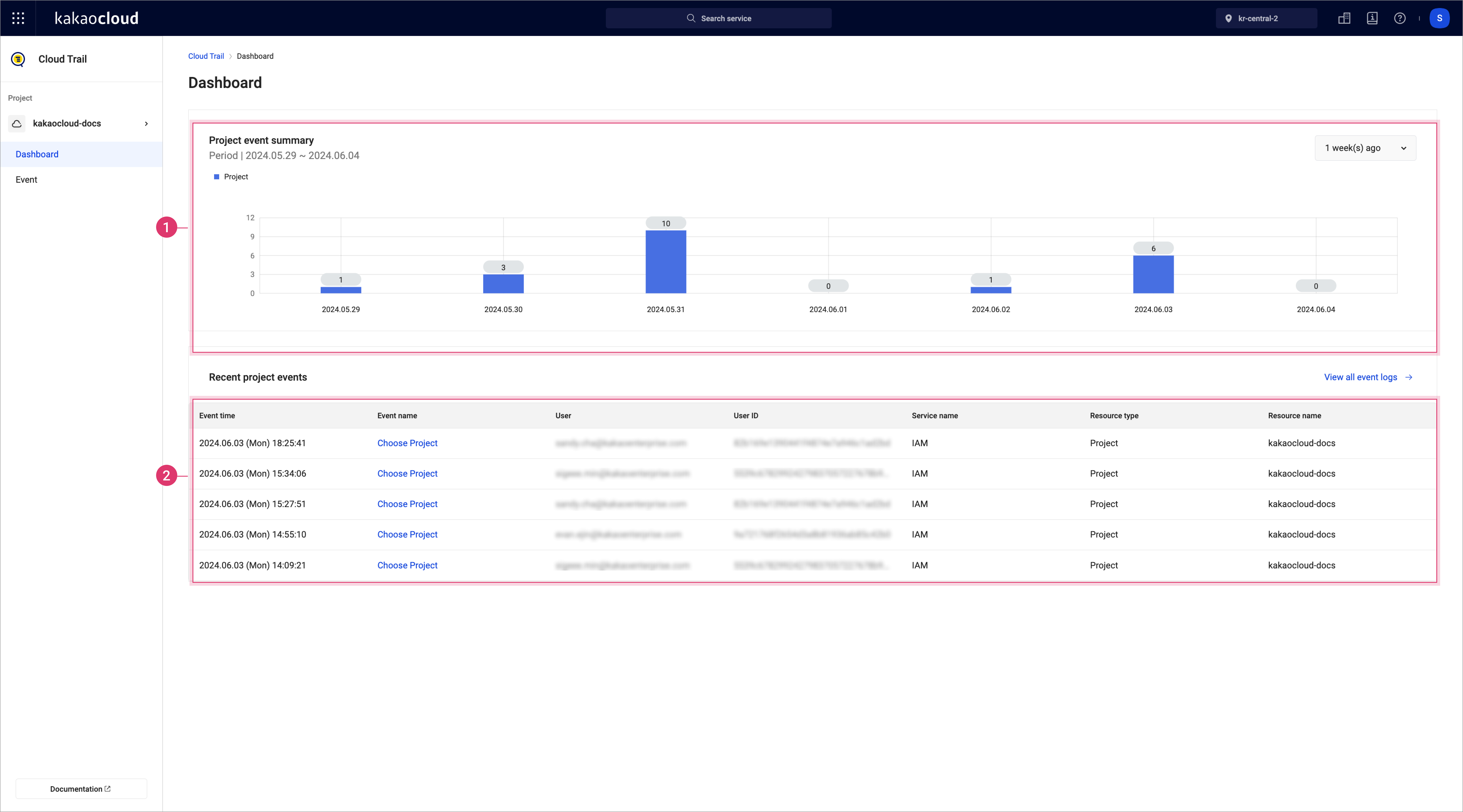1463x812 pixels.
Task: Open the organization building icon
Action: pos(1344,18)
